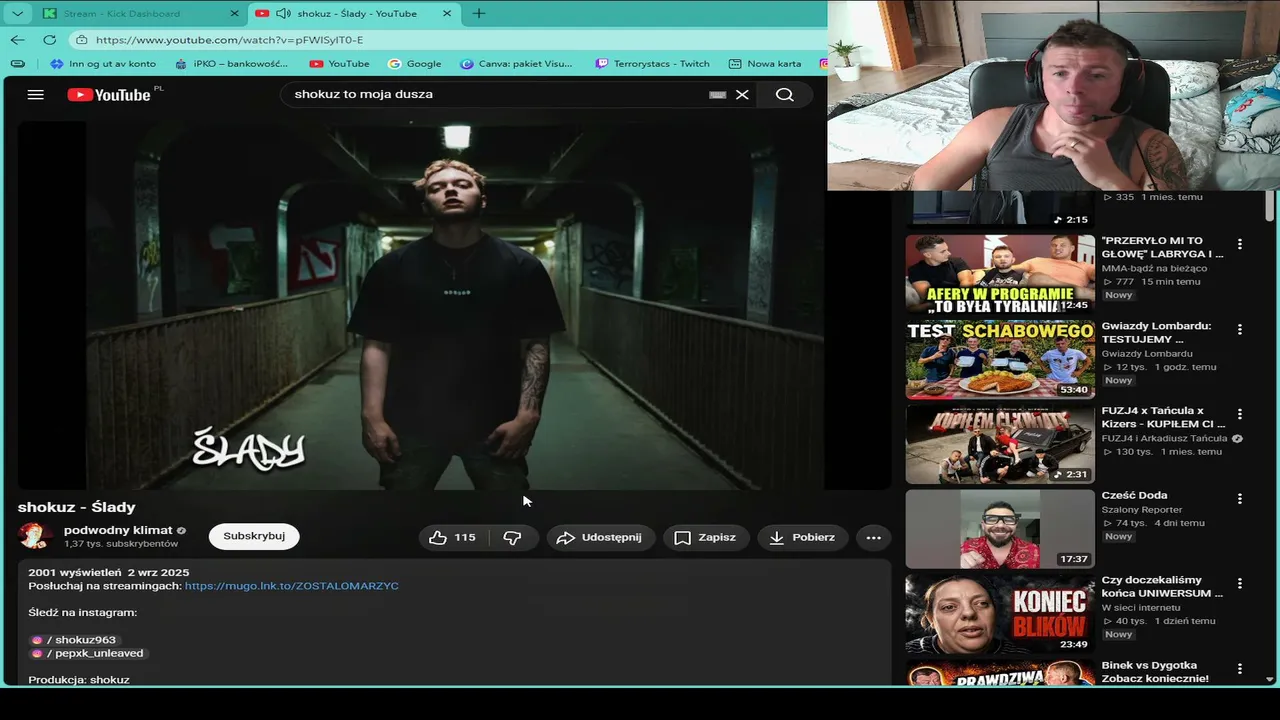1280x720 pixels.
Task: Mute the YouTube tab via speaker icon
Action: click(283, 14)
